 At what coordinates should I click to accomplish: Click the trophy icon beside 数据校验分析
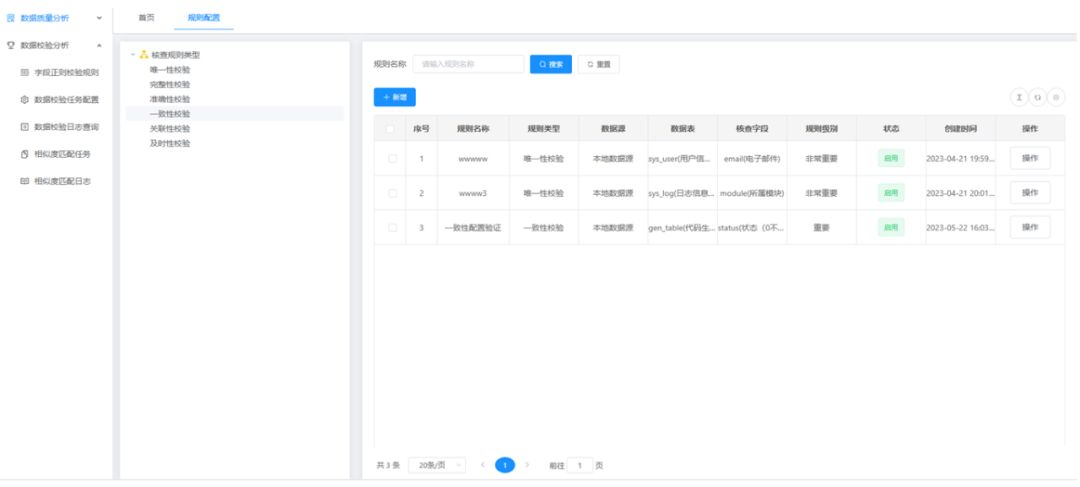tap(10, 45)
